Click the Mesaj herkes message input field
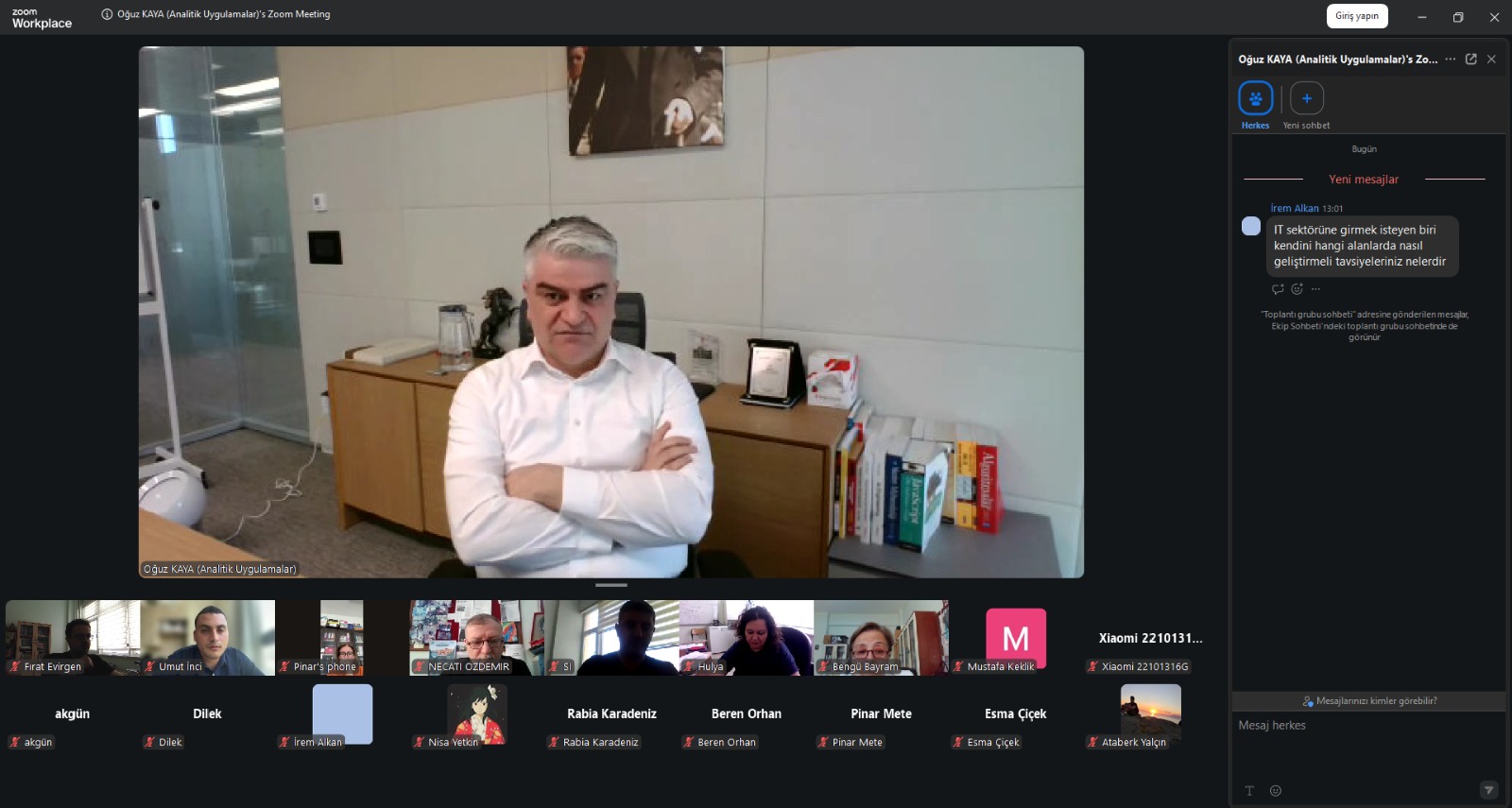Viewport: 1512px width, 808px height. coord(1368,747)
